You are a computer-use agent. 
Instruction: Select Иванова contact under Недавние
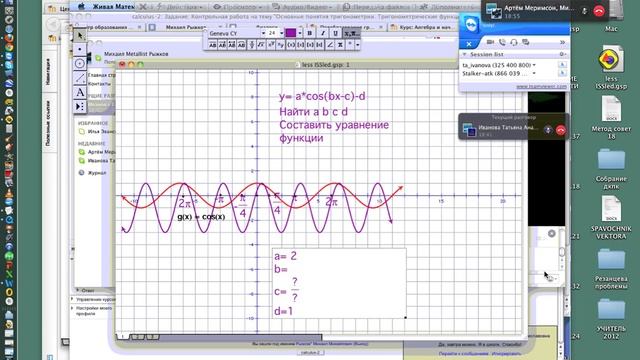pyautogui.click(x=97, y=161)
